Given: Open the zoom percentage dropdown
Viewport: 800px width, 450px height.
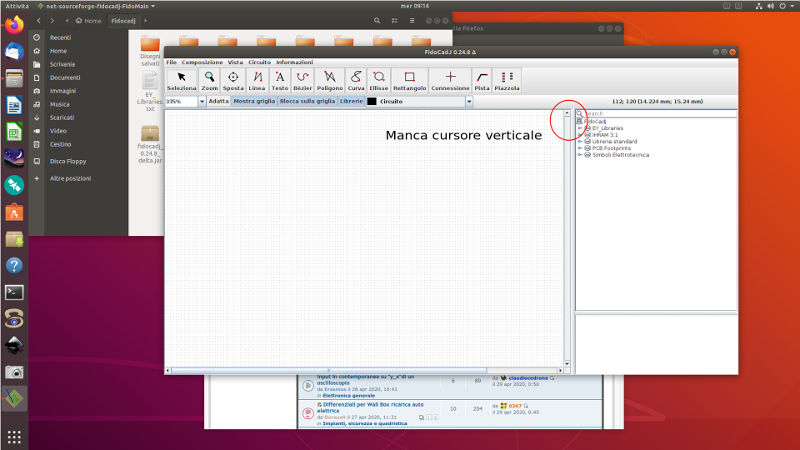Looking at the screenshot, I should coord(202,101).
